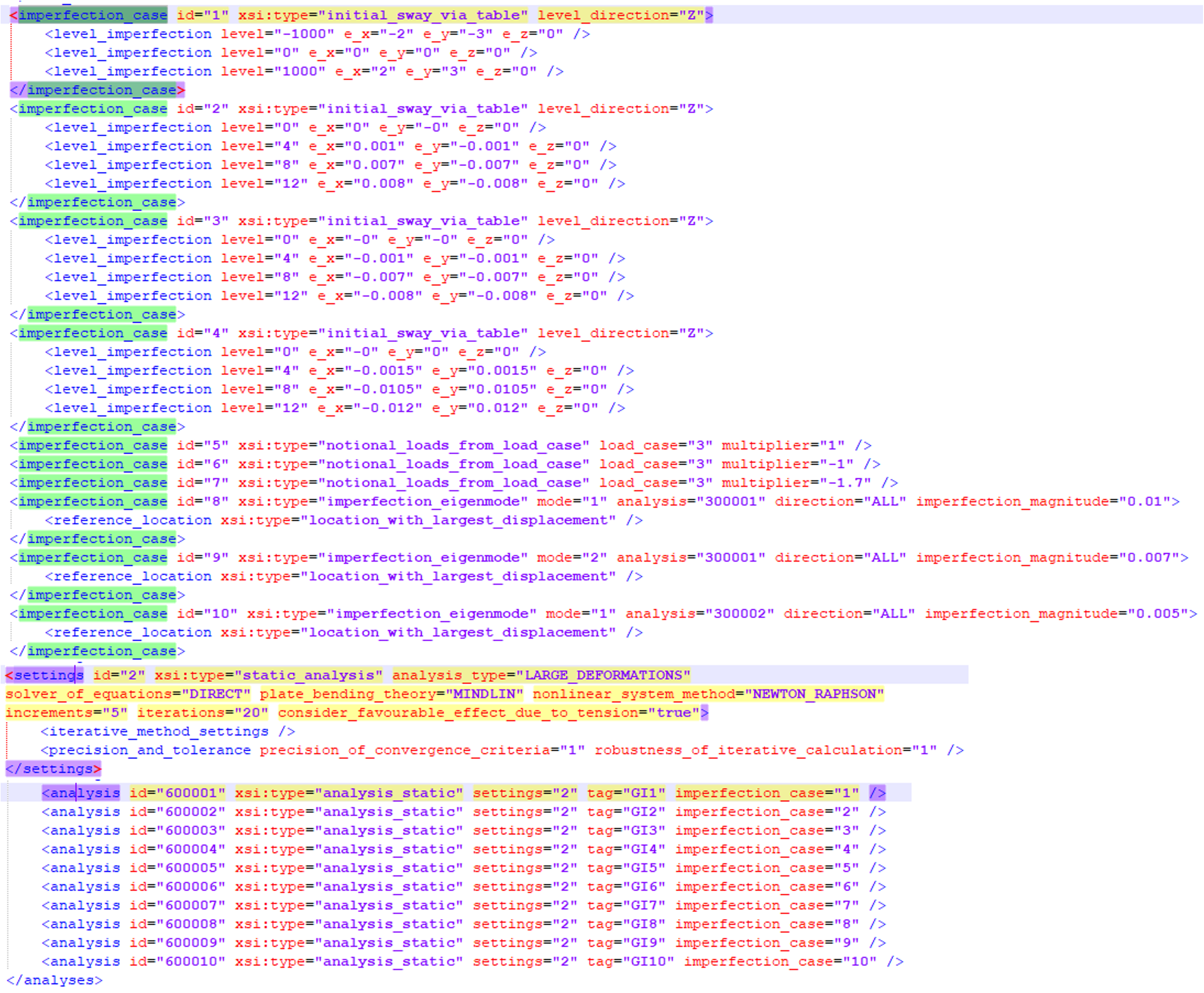Click the closing analyses tag
This screenshot has width=1204, height=993.
(x=54, y=981)
